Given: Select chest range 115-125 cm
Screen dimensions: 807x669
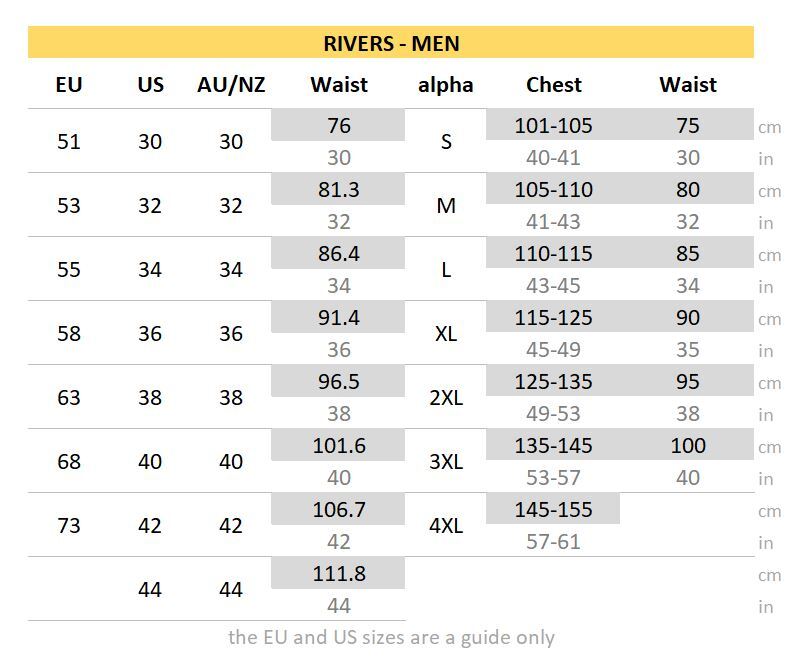Looking at the screenshot, I should [x=553, y=318].
